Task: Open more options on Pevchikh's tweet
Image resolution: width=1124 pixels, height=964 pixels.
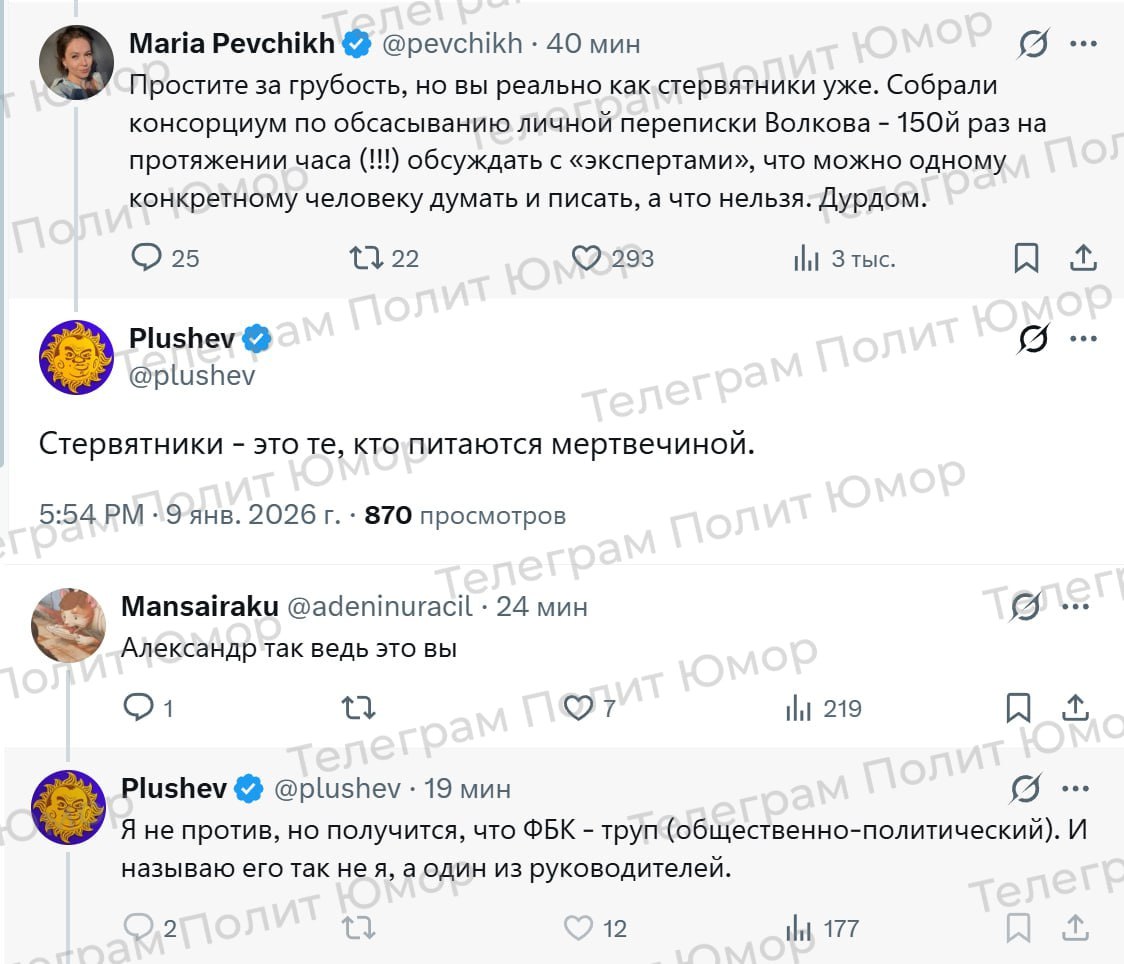Action: point(1084,44)
